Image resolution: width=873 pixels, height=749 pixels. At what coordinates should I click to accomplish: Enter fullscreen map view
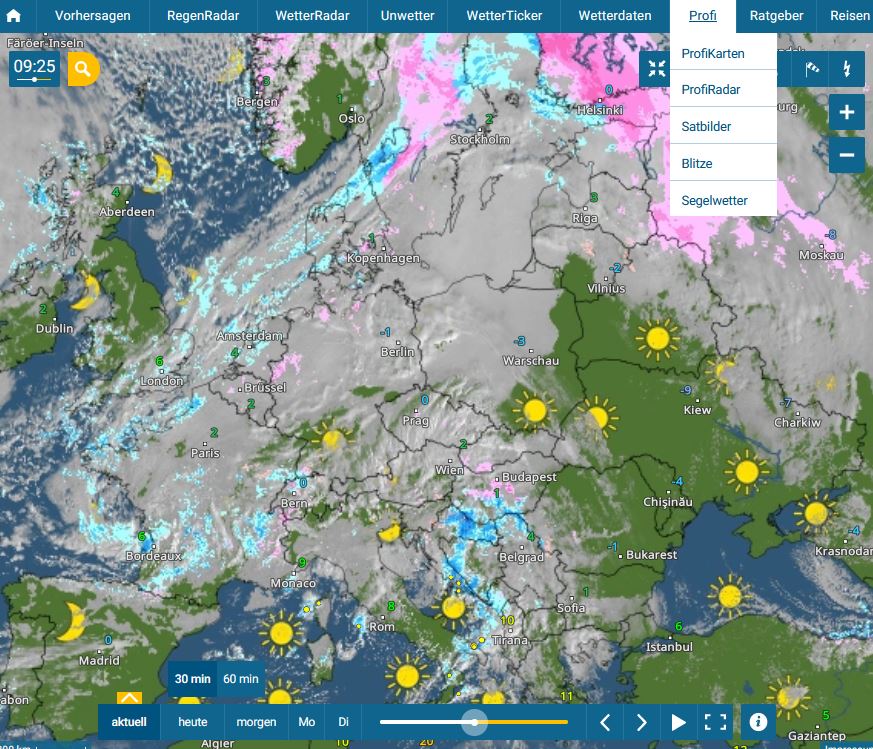(715, 722)
